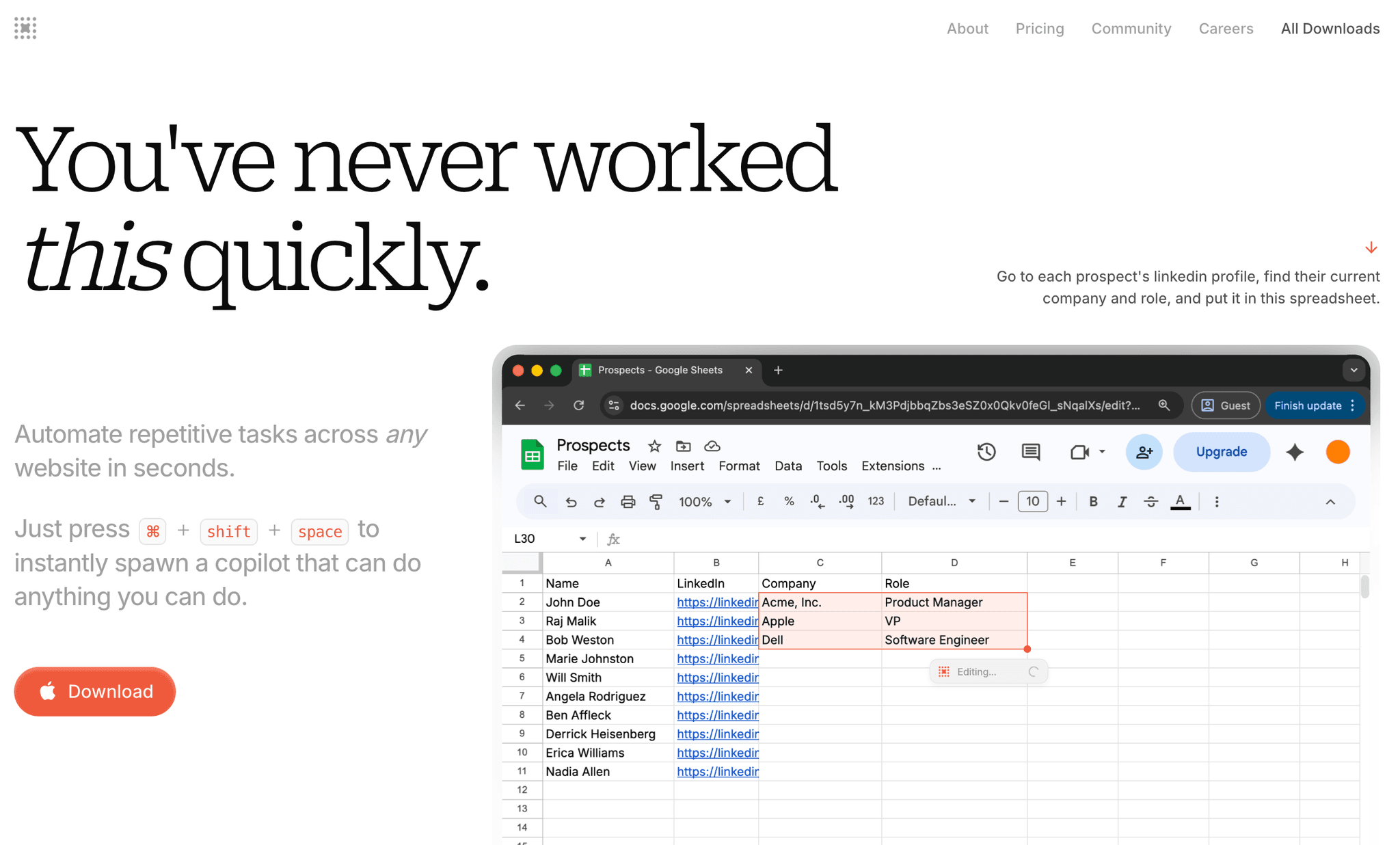
Task: Open the Format menu
Action: coord(739,466)
